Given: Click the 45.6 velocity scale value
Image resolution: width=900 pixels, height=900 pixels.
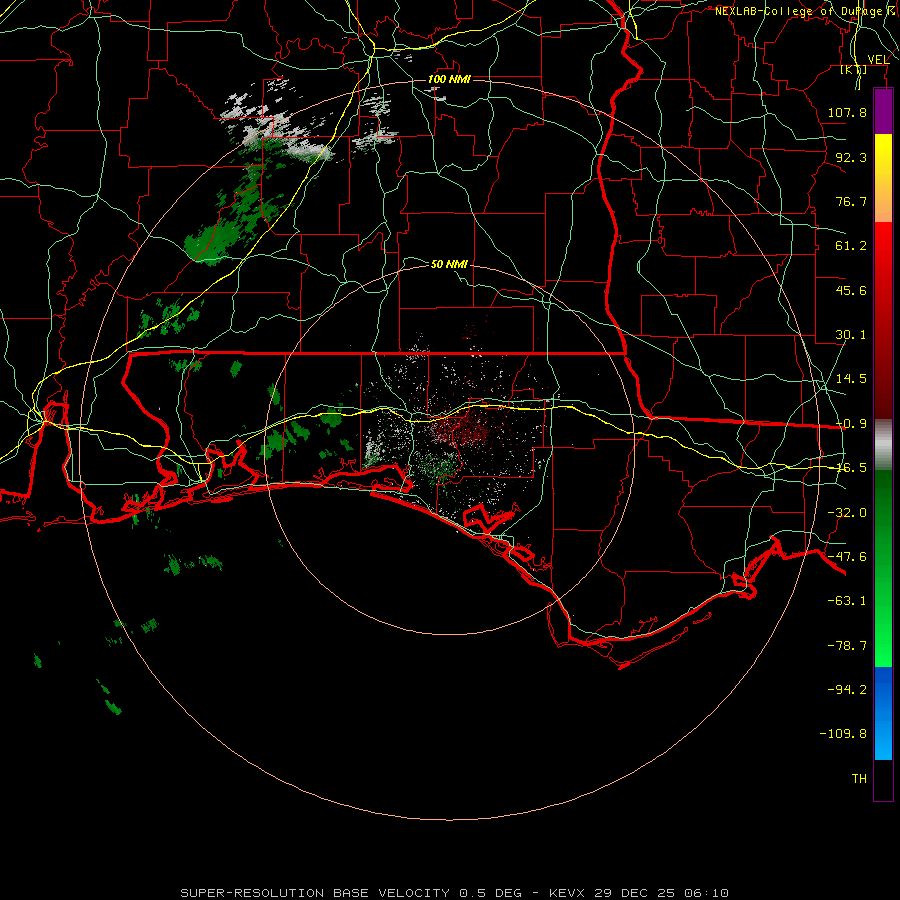Looking at the screenshot, I should pyautogui.click(x=851, y=290).
